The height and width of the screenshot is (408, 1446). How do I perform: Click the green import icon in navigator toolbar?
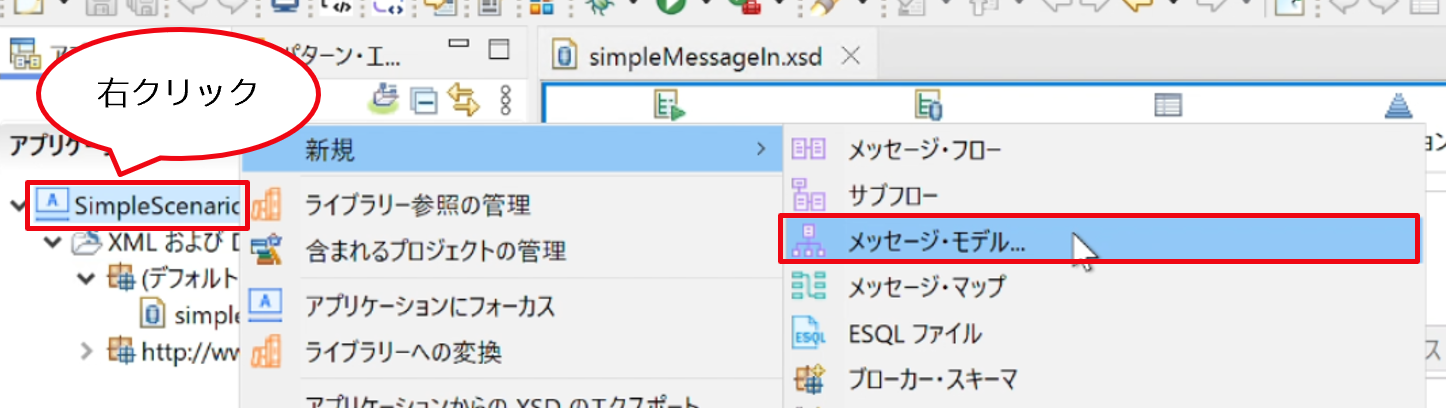[x=385, y=99]
